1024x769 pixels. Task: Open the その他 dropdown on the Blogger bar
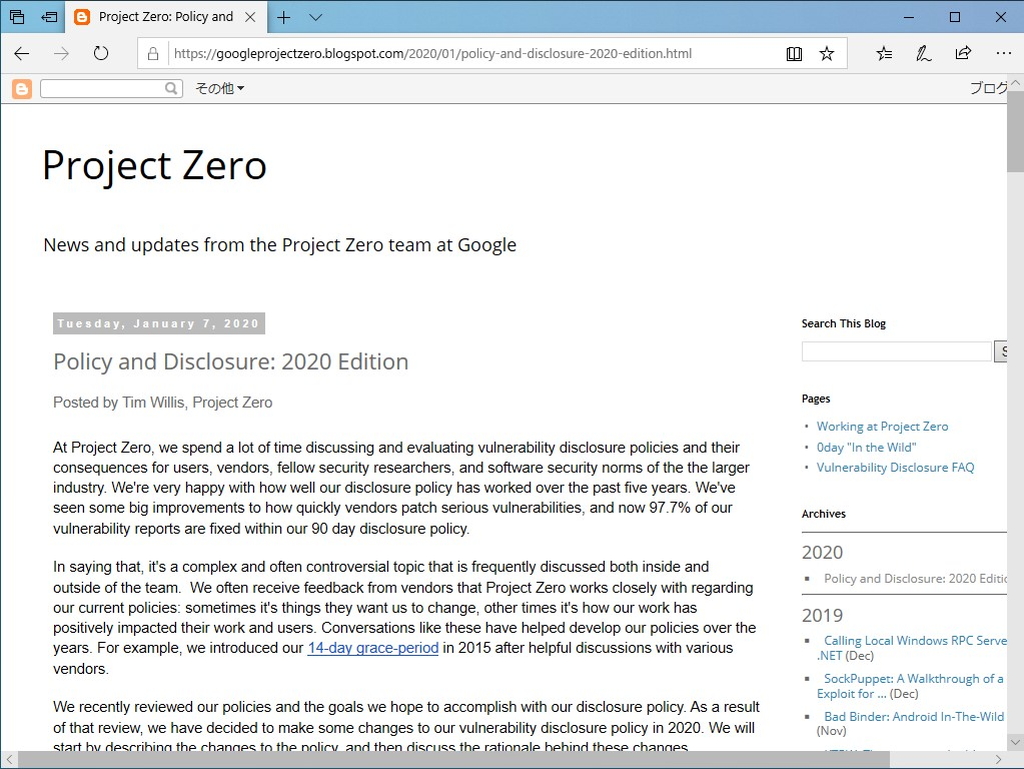coord(220,88)
